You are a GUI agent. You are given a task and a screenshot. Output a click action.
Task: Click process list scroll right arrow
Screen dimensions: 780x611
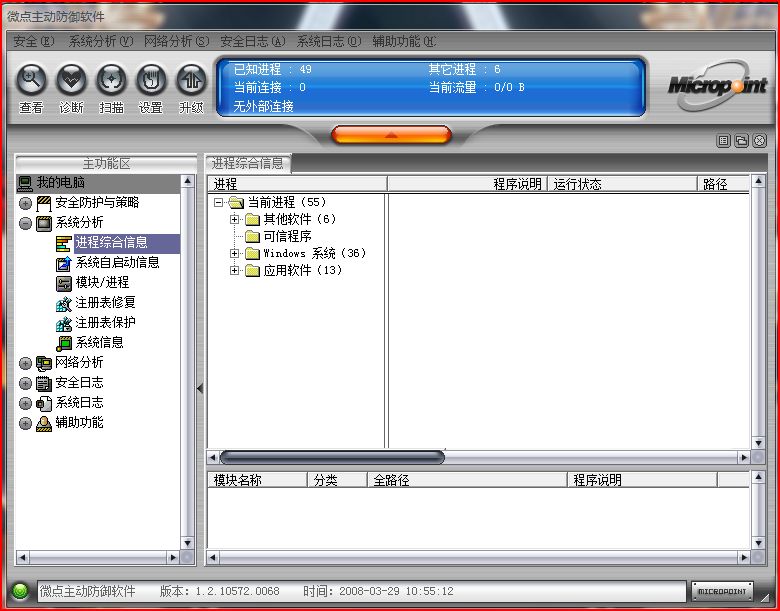(x=744, y=457)
